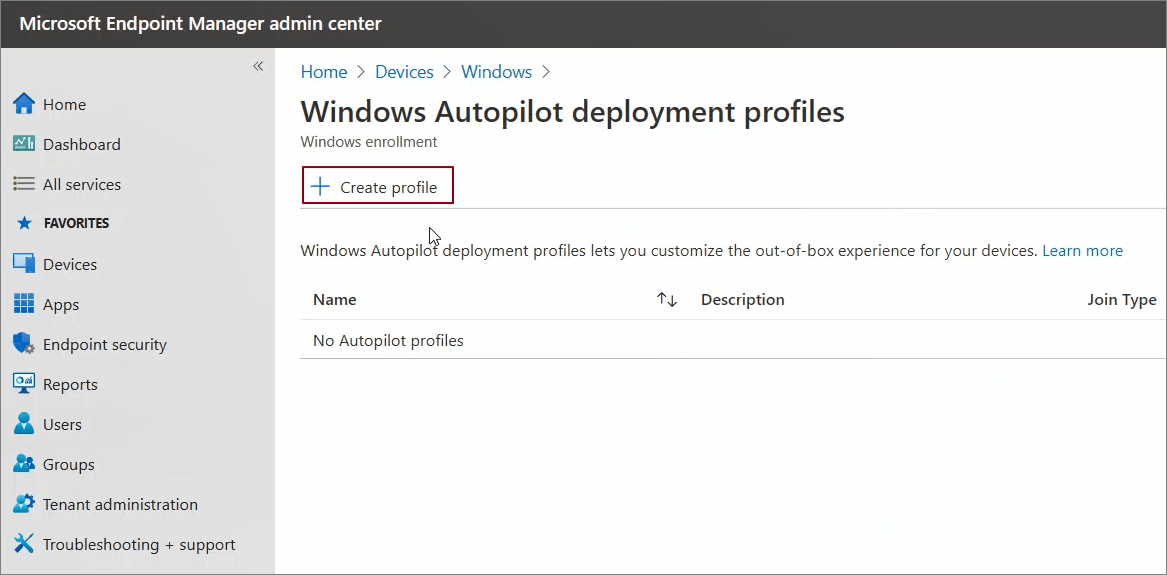The width and height of the screenshot is (1167, 575).
Task: Click the Home breadcrumb link
Action: pos(324,72)
